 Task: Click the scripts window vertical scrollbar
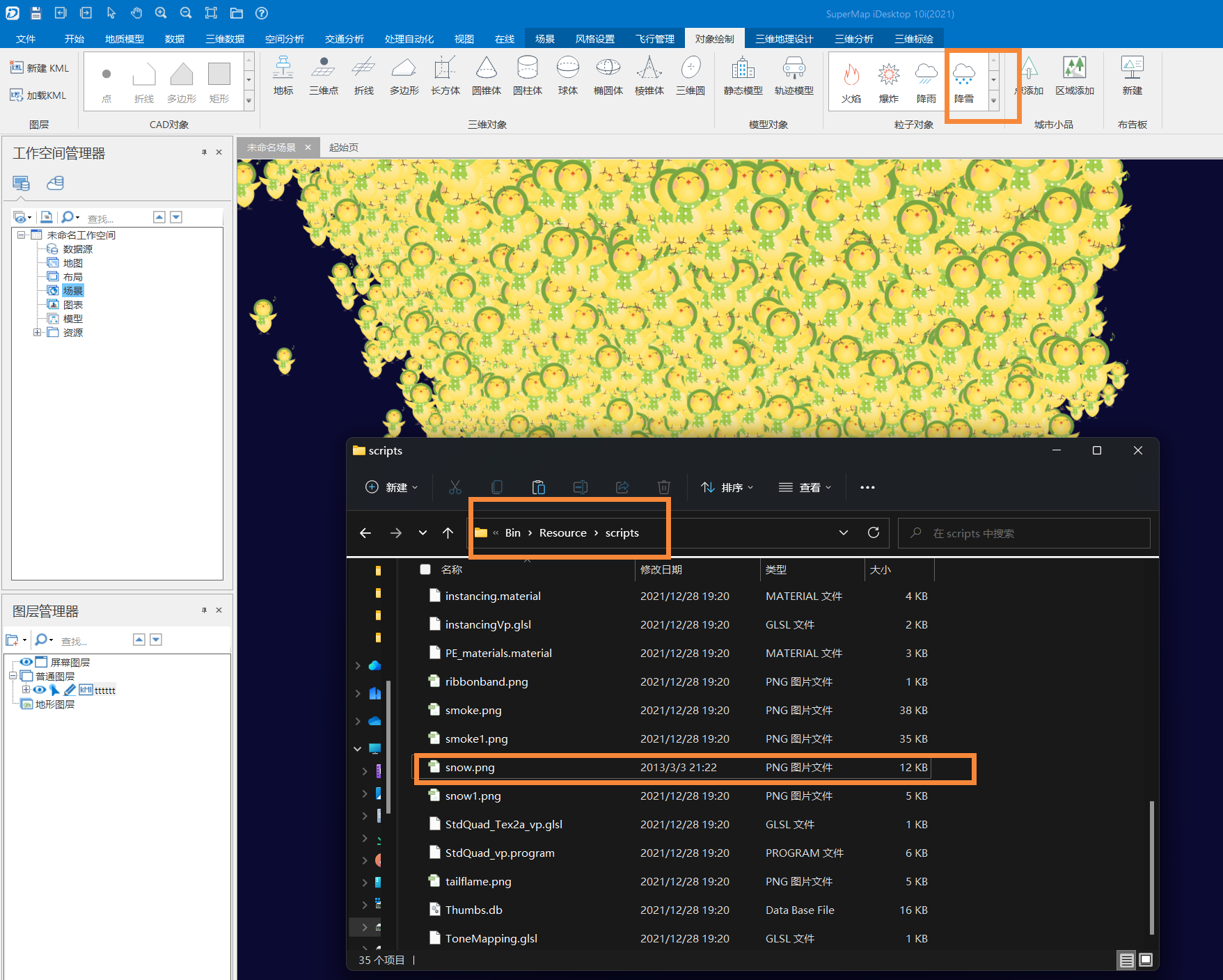click(x=1152, y=867)
